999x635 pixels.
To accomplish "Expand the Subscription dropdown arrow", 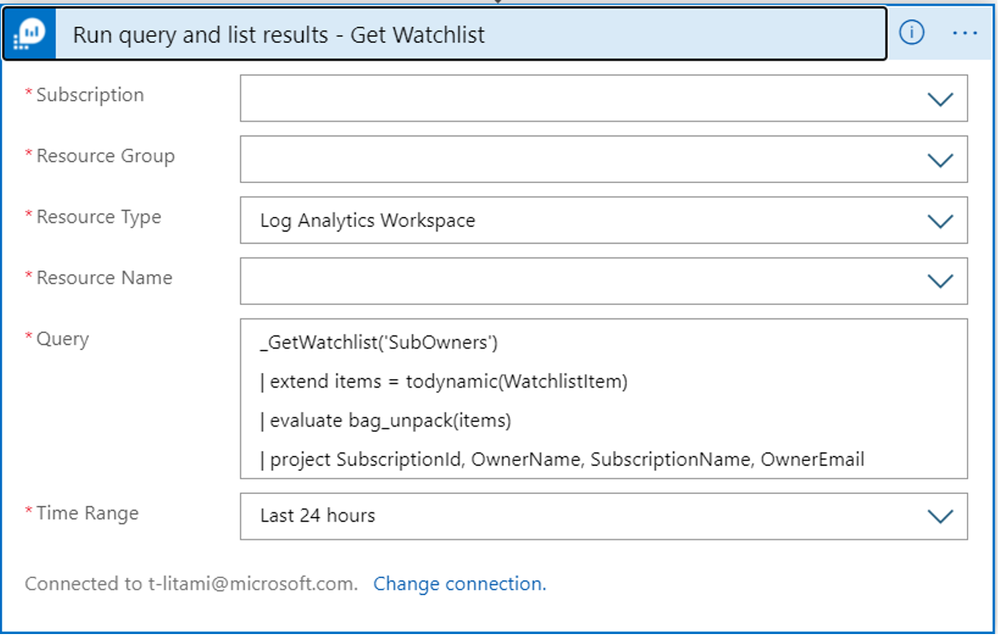I will (940, 99).
